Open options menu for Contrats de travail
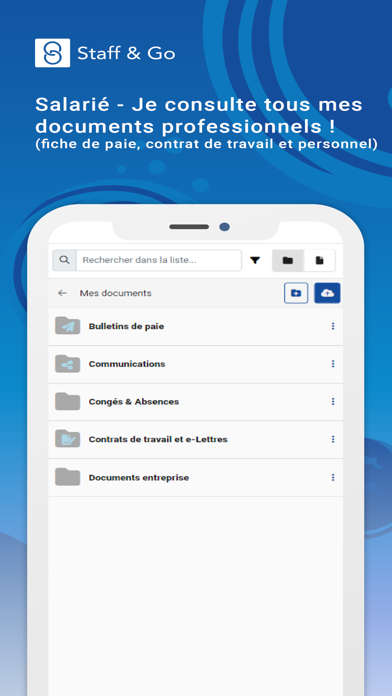Viewport: 392px width, 696px height. (x=333, y=439)
